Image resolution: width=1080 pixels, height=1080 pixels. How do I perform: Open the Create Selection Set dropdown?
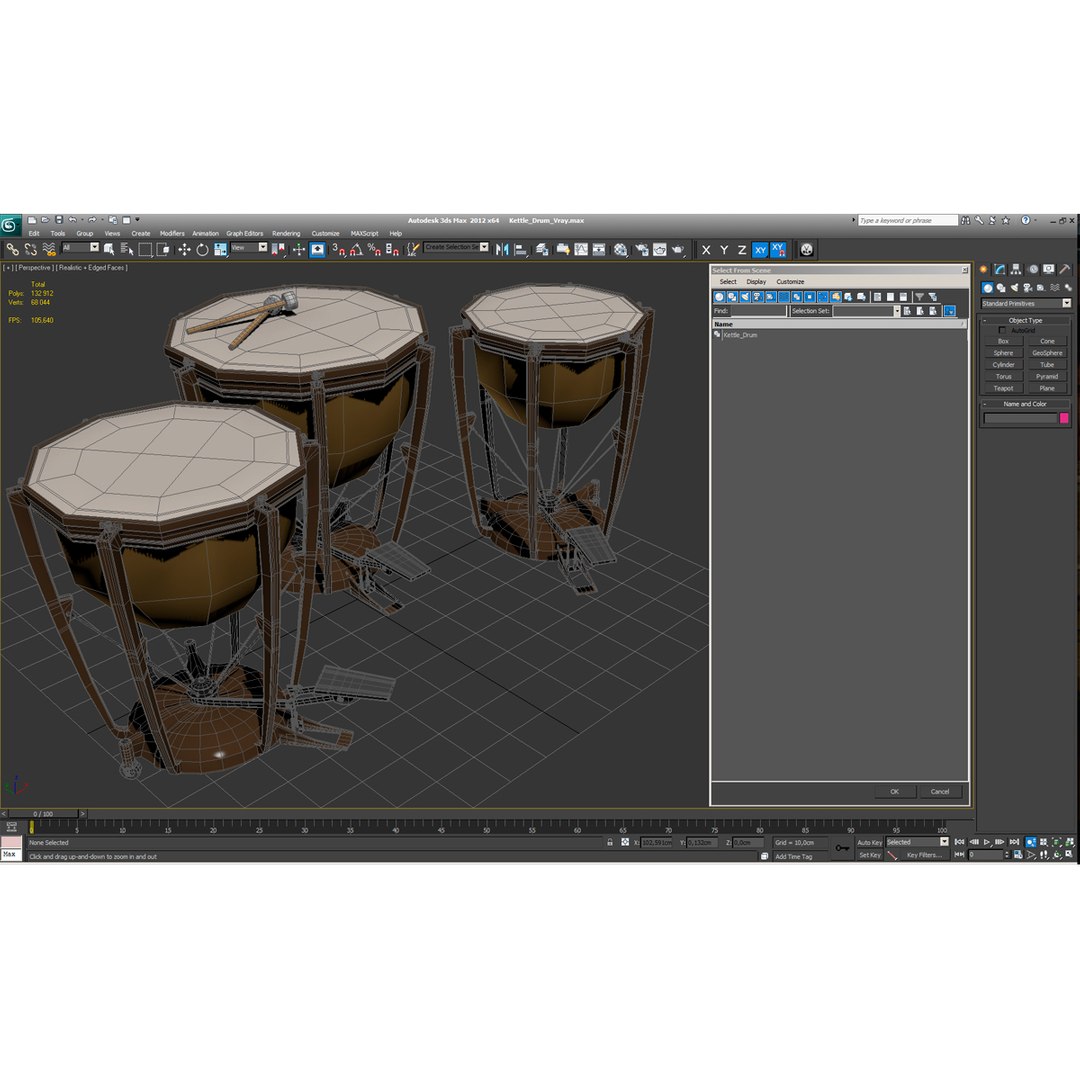[x=456, y=247]
